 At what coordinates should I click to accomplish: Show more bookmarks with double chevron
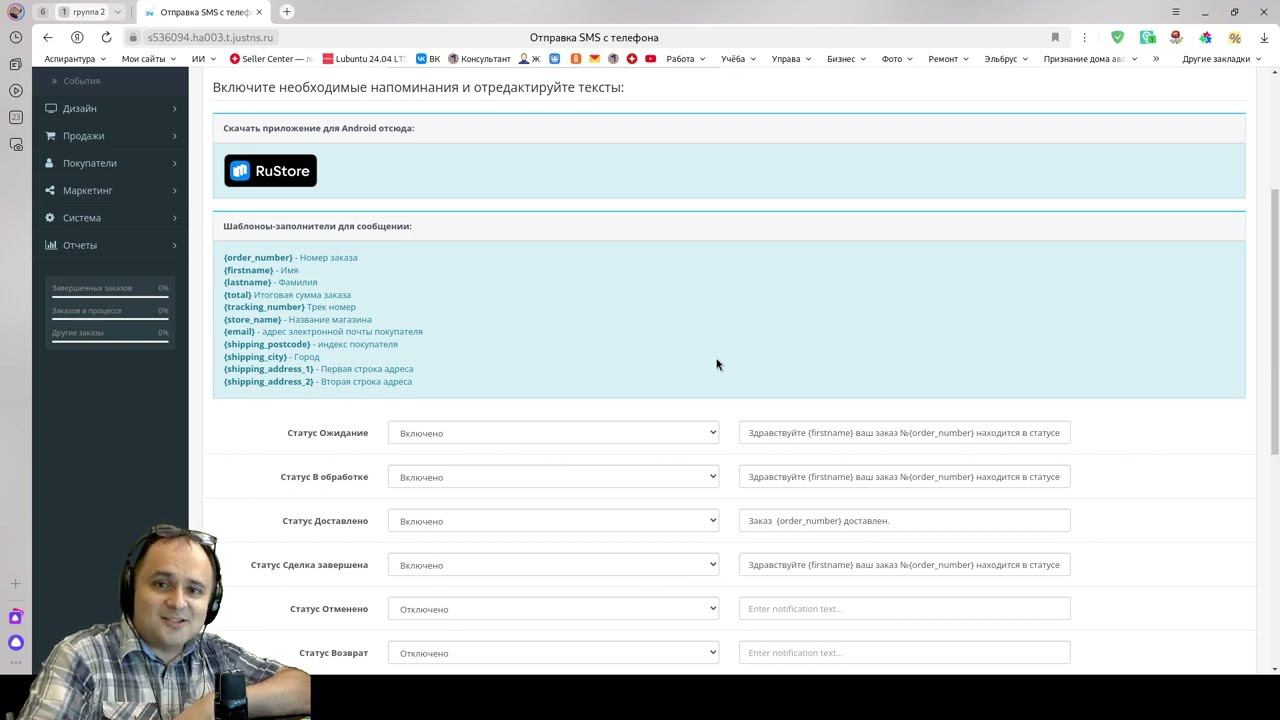pos(1156,59)
